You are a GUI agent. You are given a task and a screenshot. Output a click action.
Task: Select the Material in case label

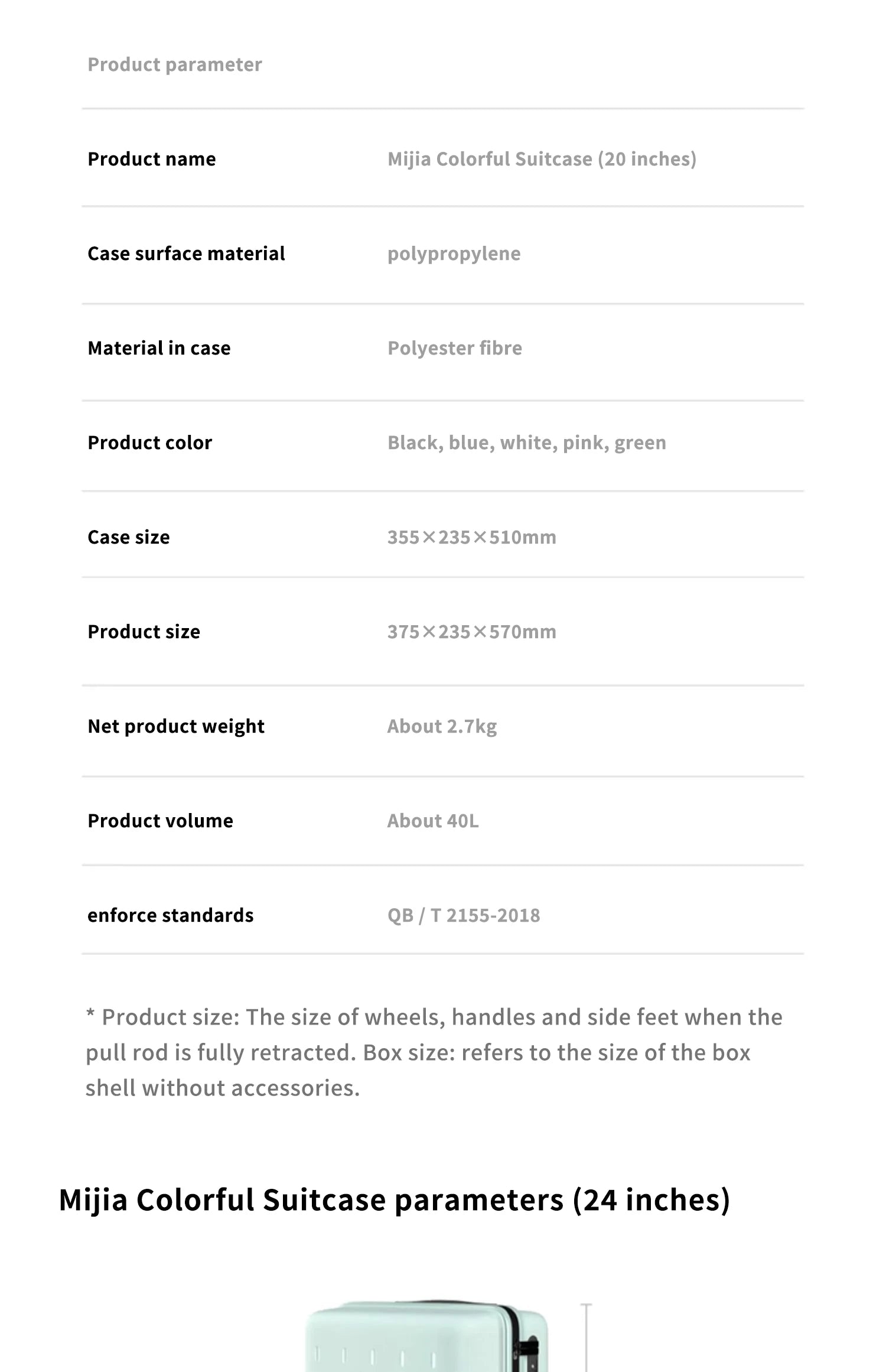pyautogui.click(x=159, y=348)
